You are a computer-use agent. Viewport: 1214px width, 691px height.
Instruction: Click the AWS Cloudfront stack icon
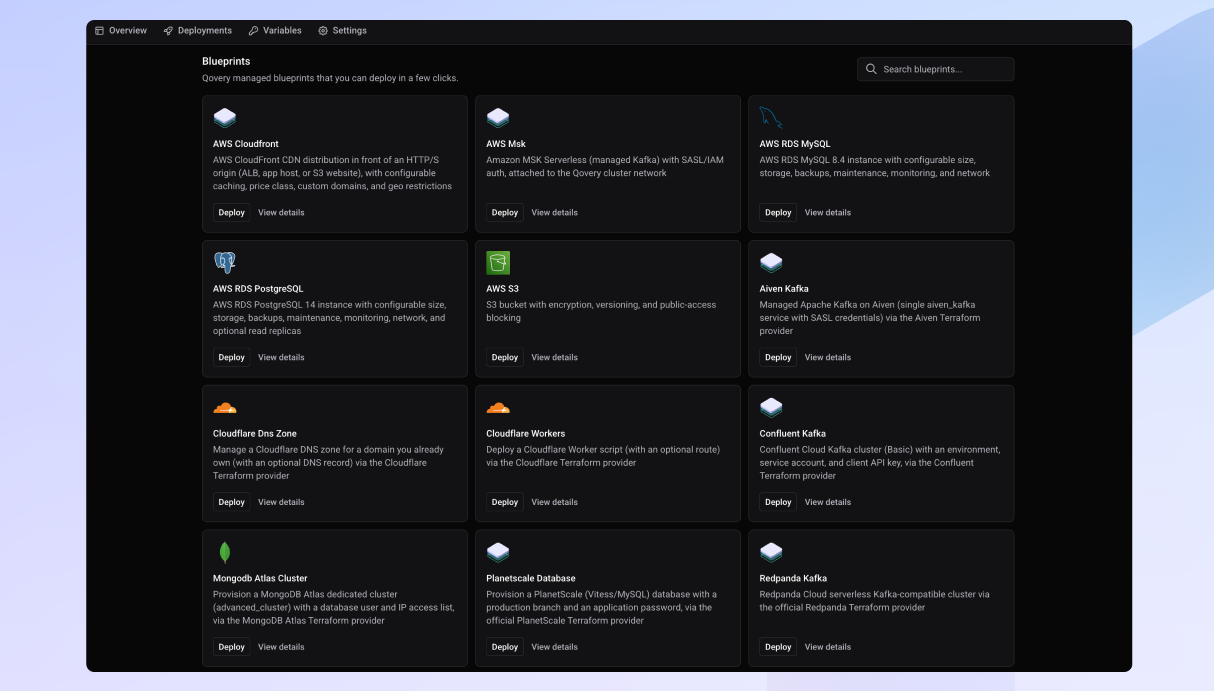click(225, 118)
